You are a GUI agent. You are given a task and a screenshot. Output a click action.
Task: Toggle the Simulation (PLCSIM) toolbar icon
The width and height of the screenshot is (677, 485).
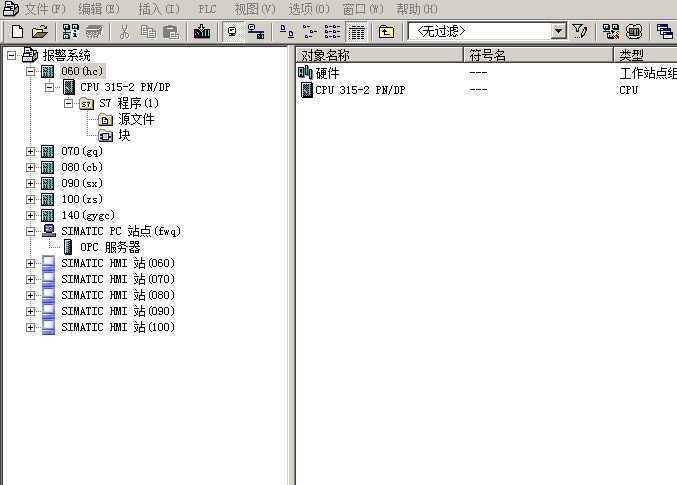[634, 32]
